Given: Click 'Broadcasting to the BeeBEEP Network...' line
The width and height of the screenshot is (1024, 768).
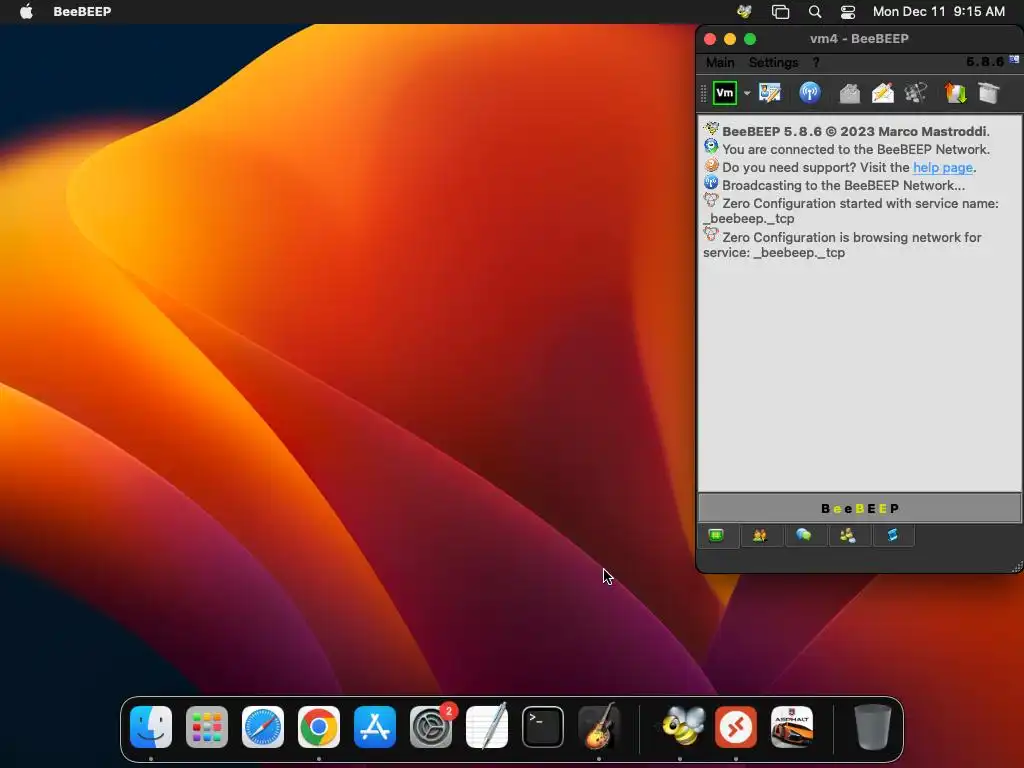Looking at the screenshot, I should click(x=843, y=185).
